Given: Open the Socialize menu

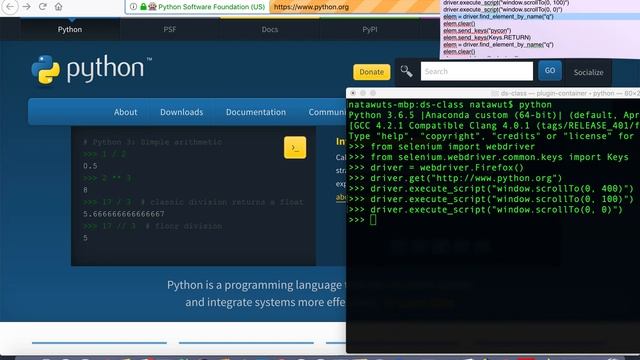Looking at the screenshot, I should click(x=588, y=72).
